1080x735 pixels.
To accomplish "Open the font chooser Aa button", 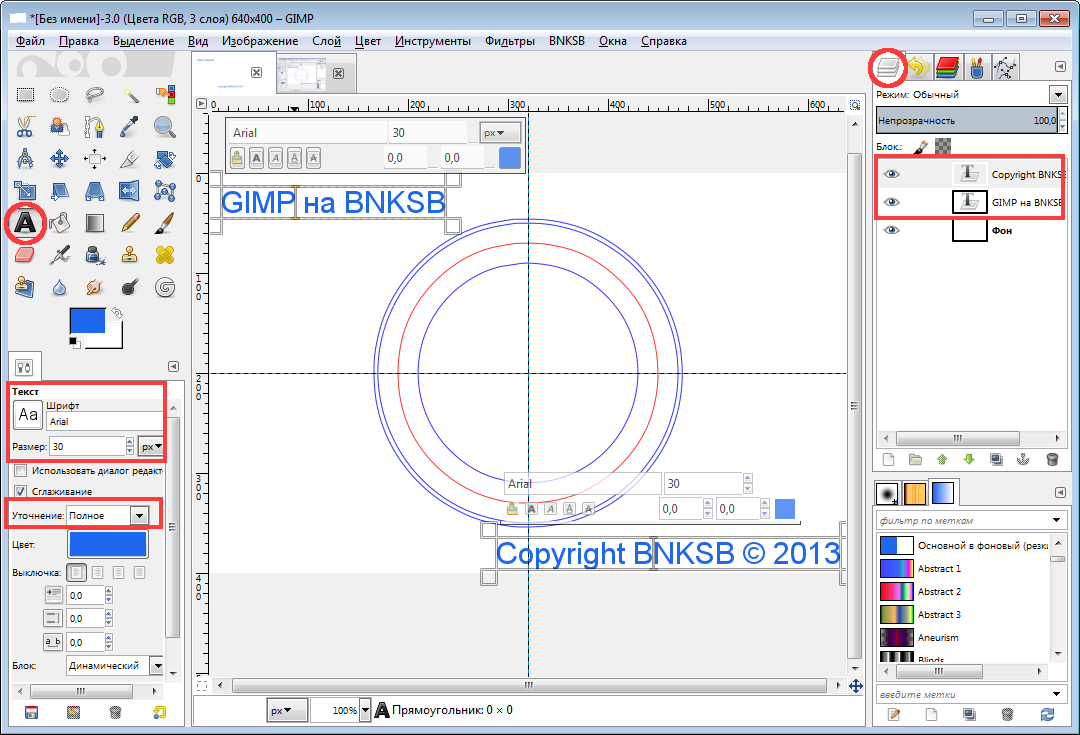I will pyautogui.click(x=28, y=414).
